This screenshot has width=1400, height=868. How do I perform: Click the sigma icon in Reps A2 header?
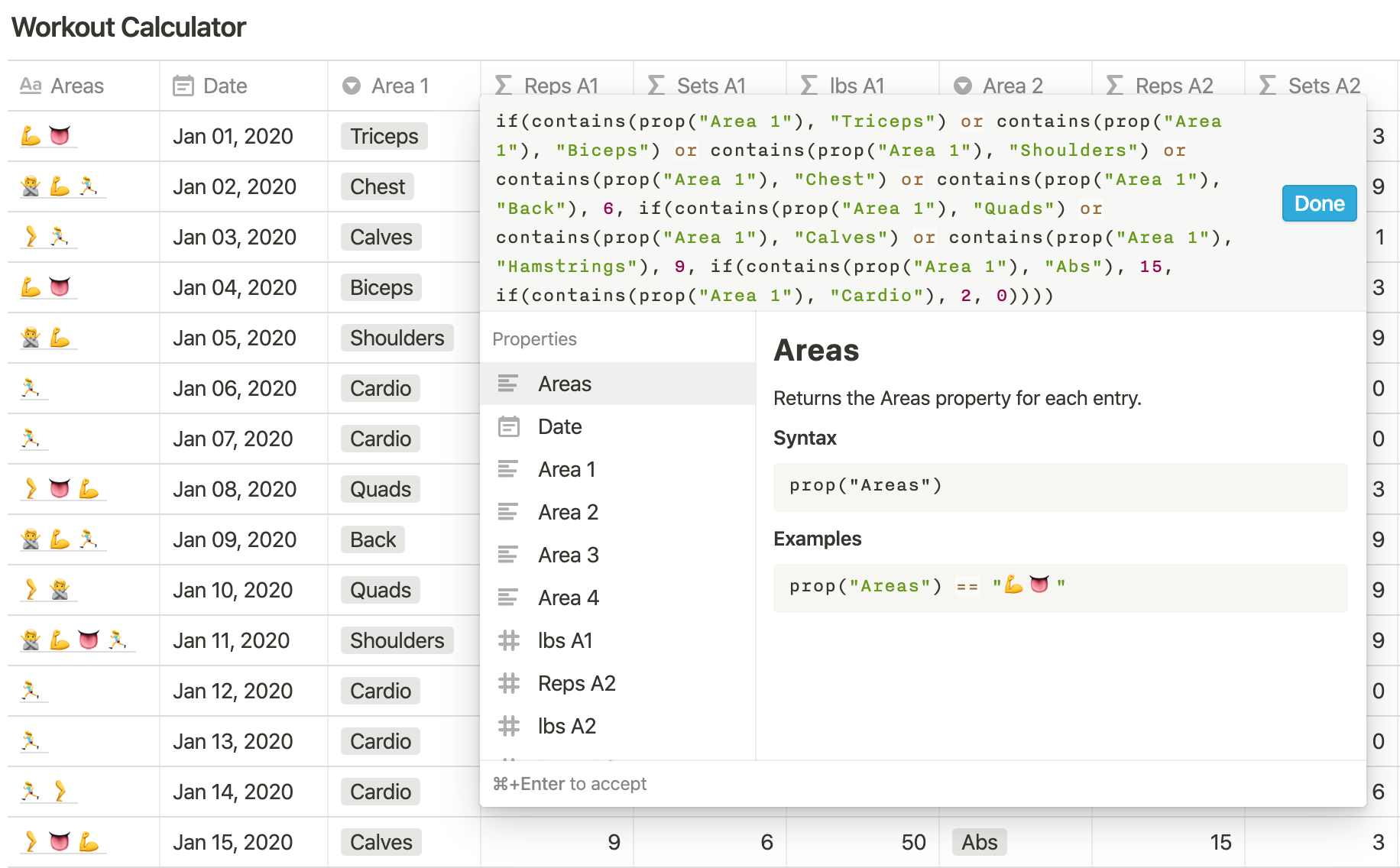pos(1114,86)
